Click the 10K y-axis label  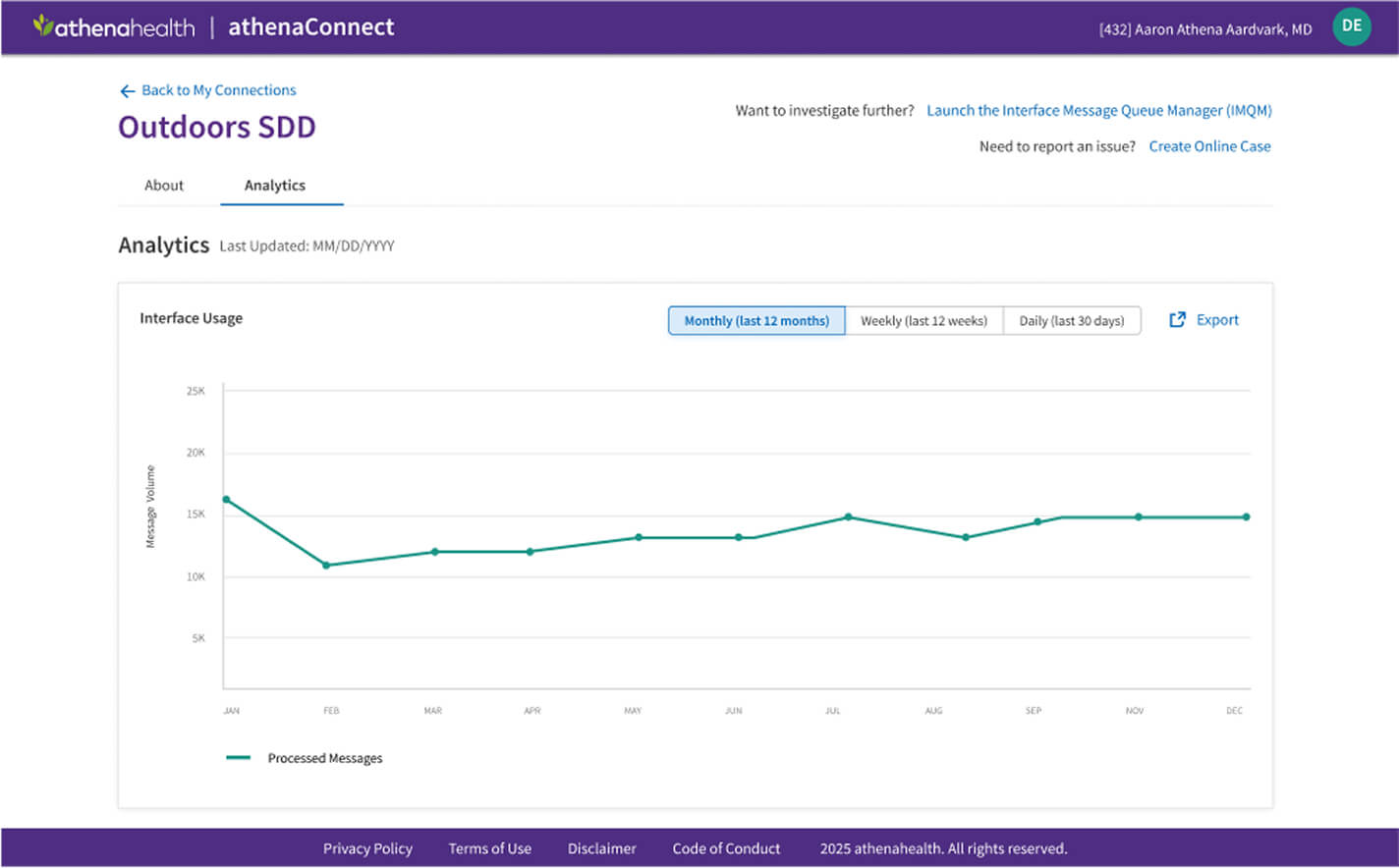196,577
